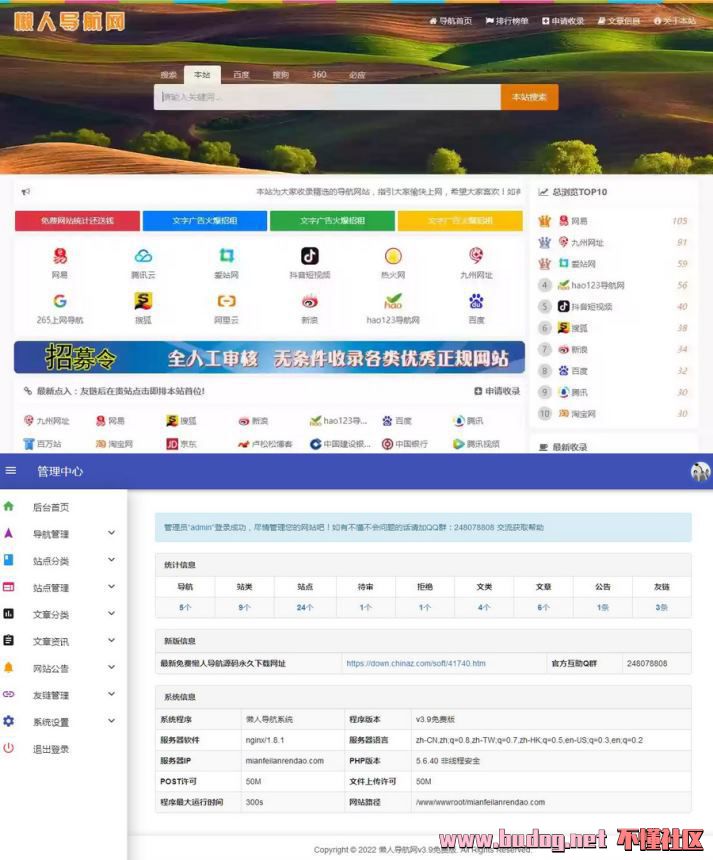The image size is (713, 860).
Task: Open hao123导航网 in TOP10 list
Action: pyautogui.click(x=591, y=285)
